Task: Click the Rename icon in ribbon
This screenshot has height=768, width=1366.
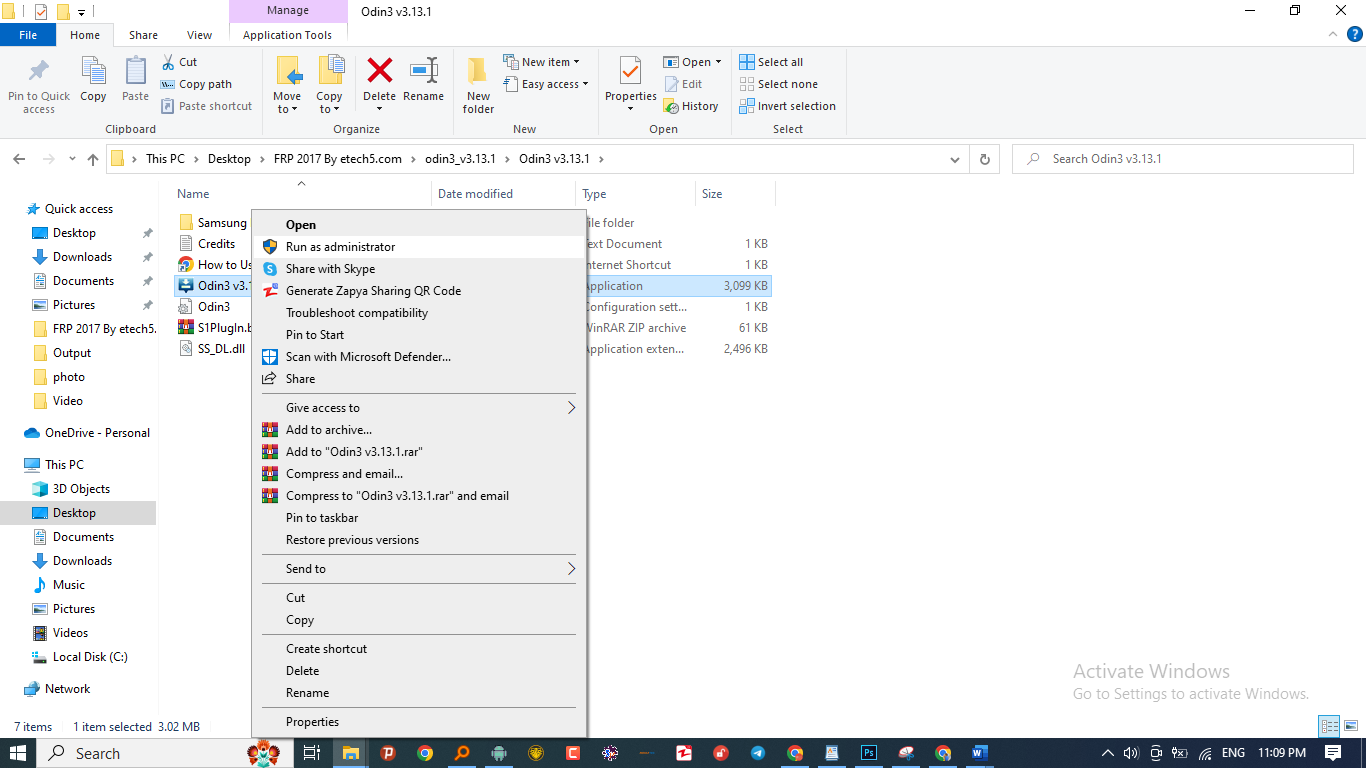Action: point(424,72)
